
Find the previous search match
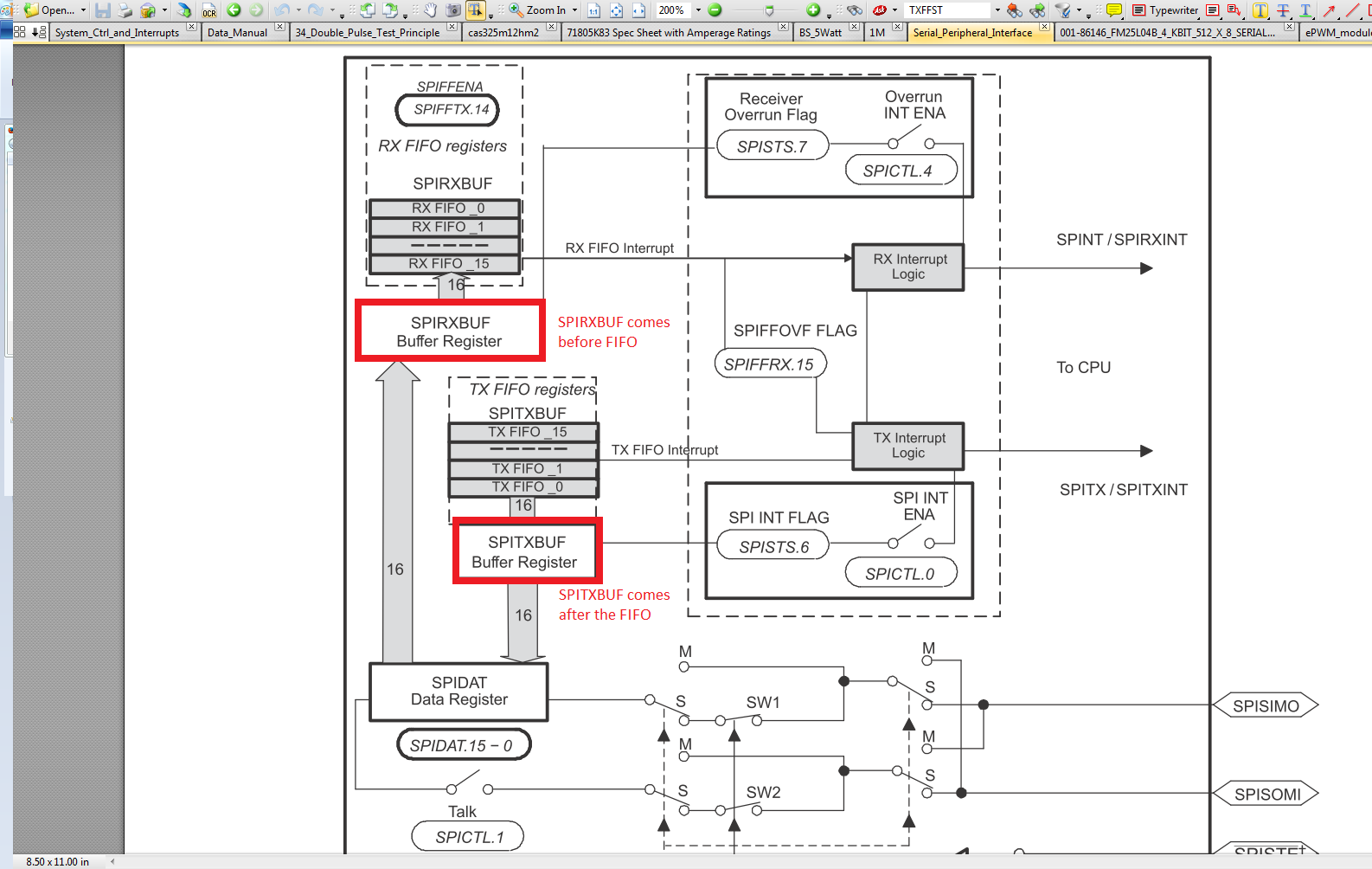(x=1015, y=10)
